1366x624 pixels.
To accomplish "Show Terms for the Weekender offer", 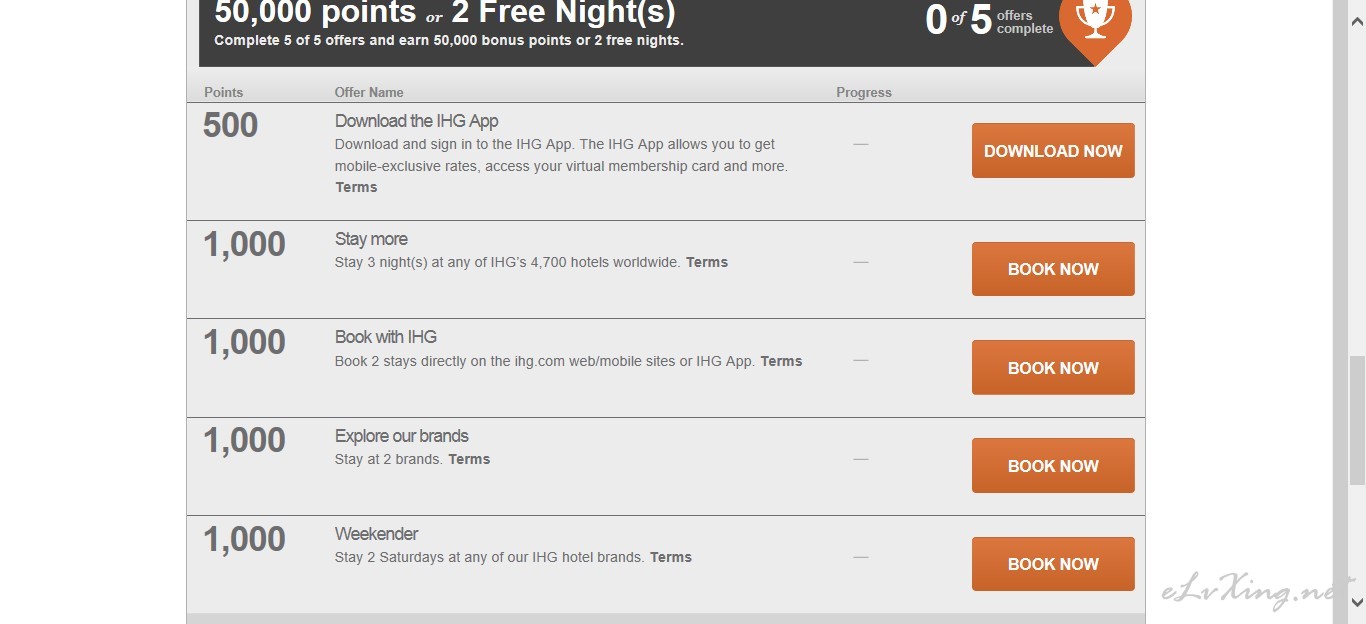I will coord(671,557).
